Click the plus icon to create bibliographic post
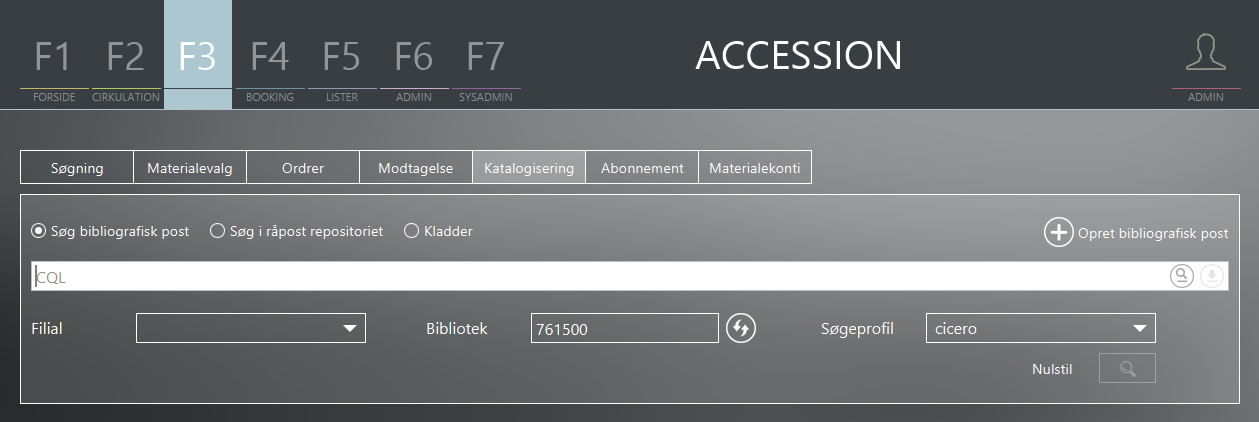The height and width of the screenshot is (422, 1259). coord(1059,233)
